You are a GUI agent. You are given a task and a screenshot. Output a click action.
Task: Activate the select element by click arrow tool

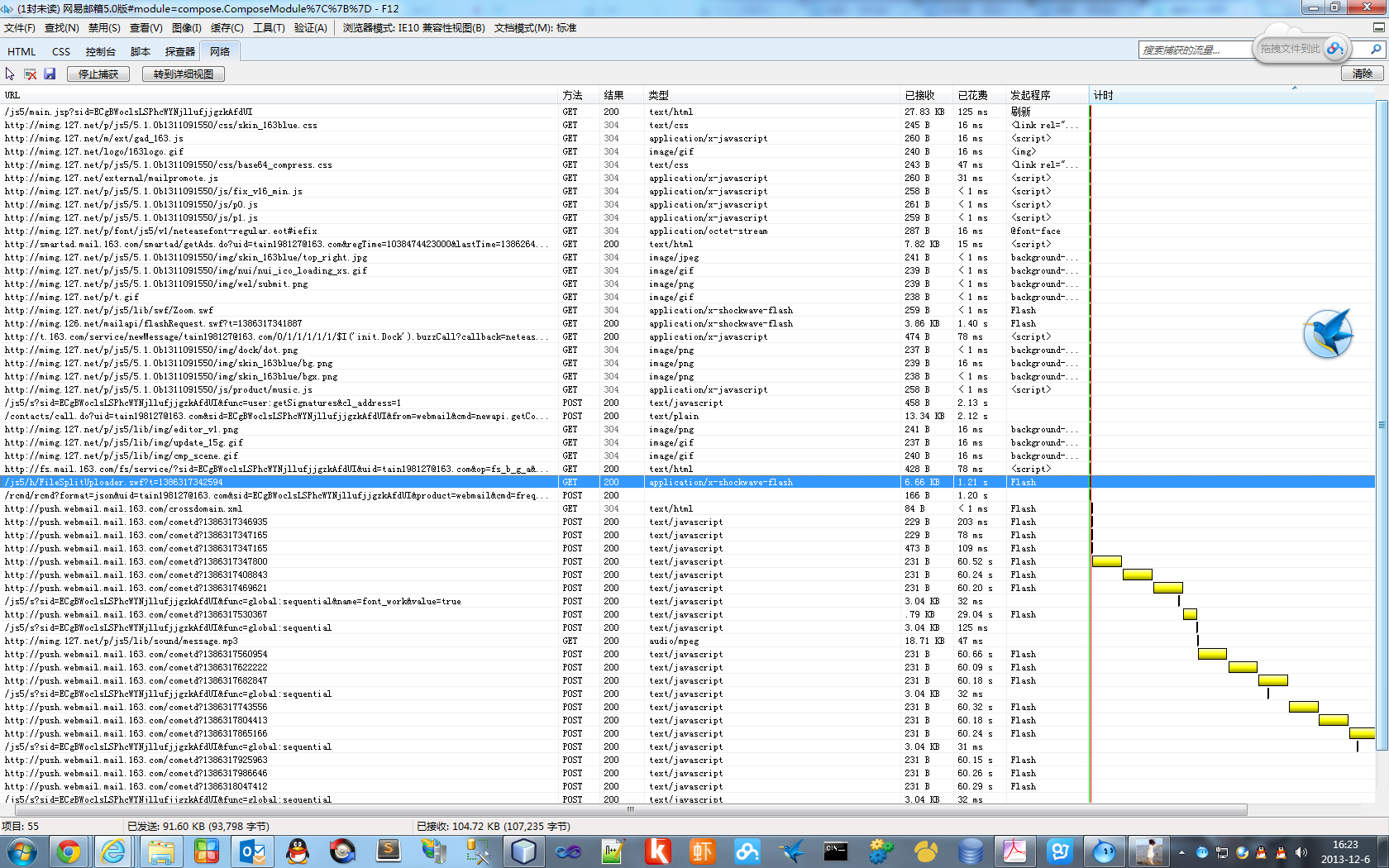(10, 74)
